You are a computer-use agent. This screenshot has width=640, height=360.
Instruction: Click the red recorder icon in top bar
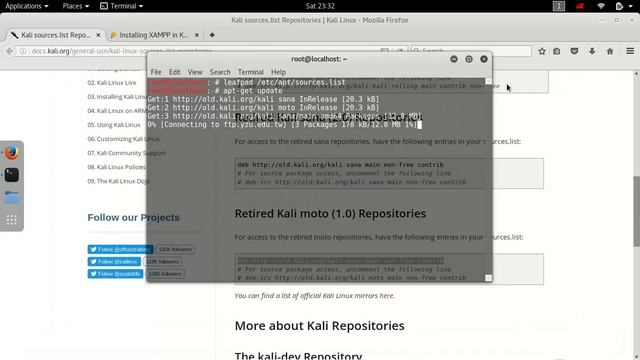[x=580, y=6]
